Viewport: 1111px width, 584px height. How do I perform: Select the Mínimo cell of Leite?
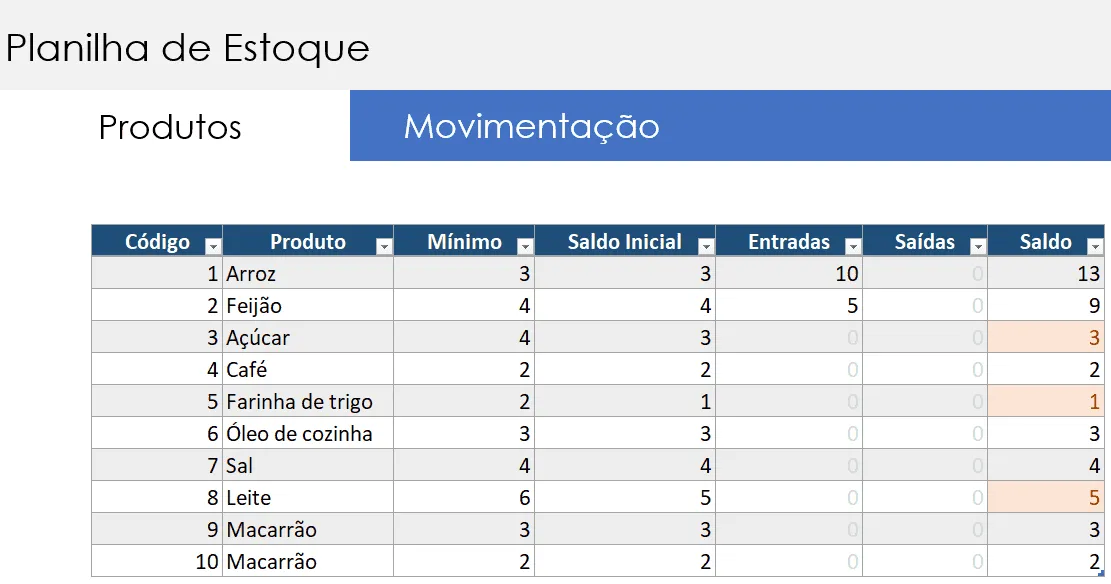click(x=464, y=497)
